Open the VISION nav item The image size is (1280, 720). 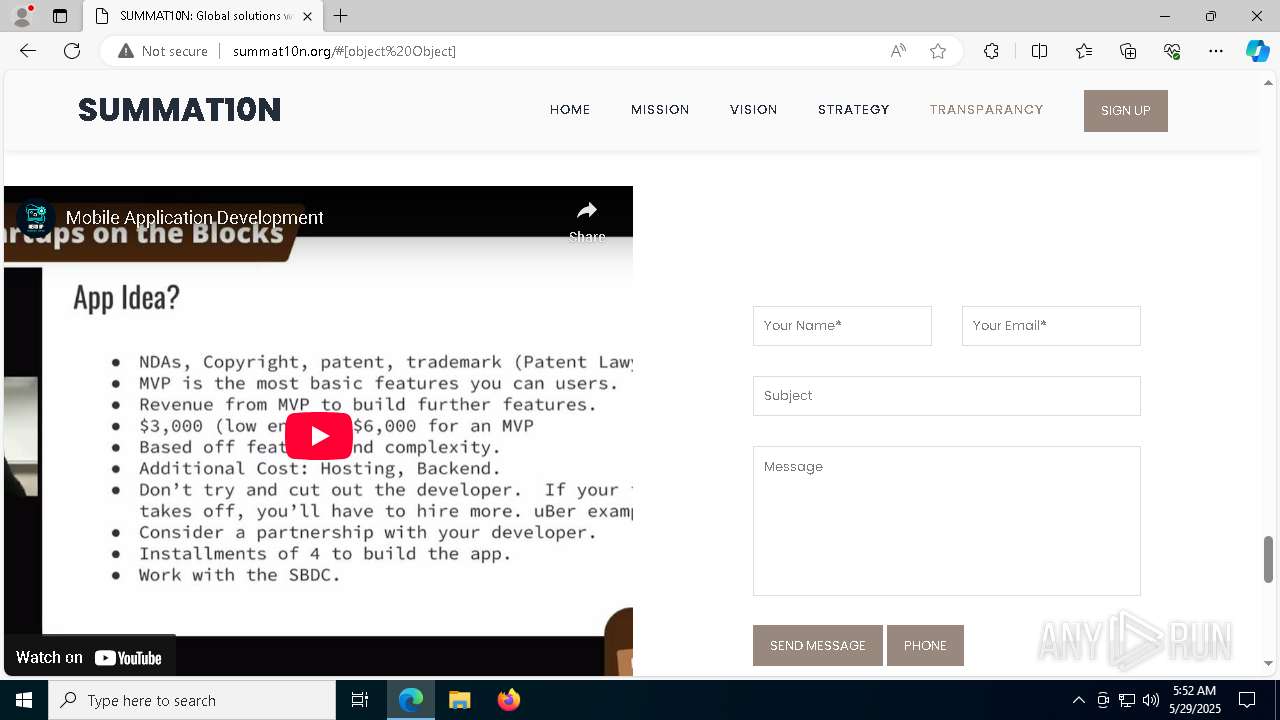point(753,110)
